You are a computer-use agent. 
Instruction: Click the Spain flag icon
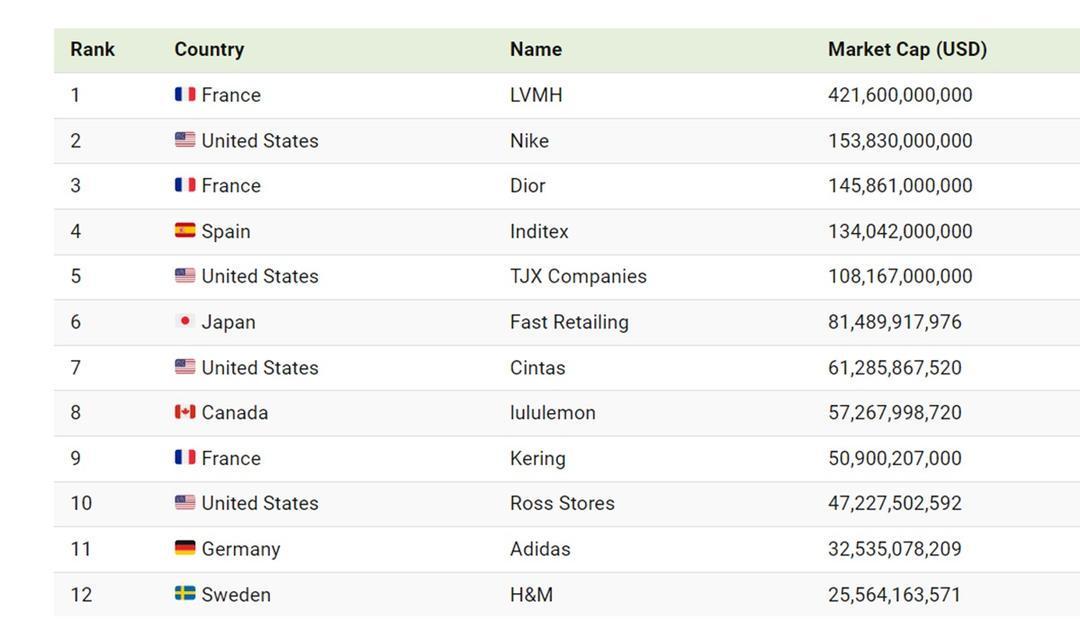point(185,230)
